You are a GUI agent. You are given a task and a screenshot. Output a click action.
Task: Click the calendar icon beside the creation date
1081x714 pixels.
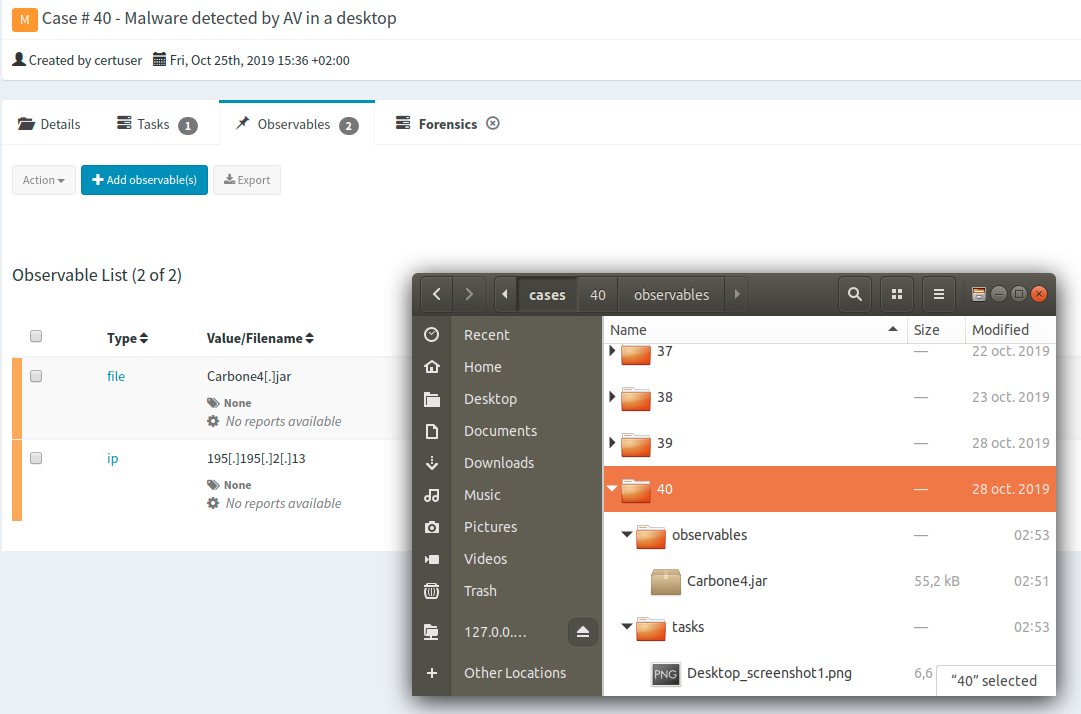[156, 60]
